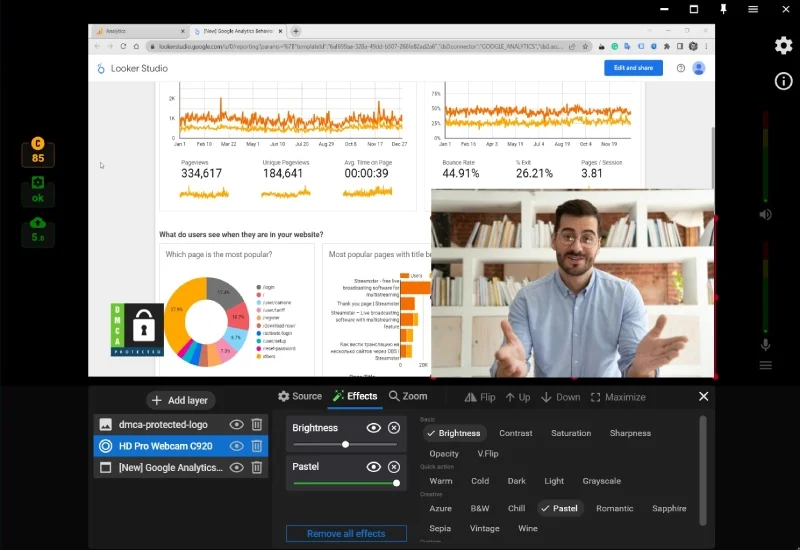The image size is (800, 550).
Task: Adjust the Brightness slider
Action: coord(345,444)
